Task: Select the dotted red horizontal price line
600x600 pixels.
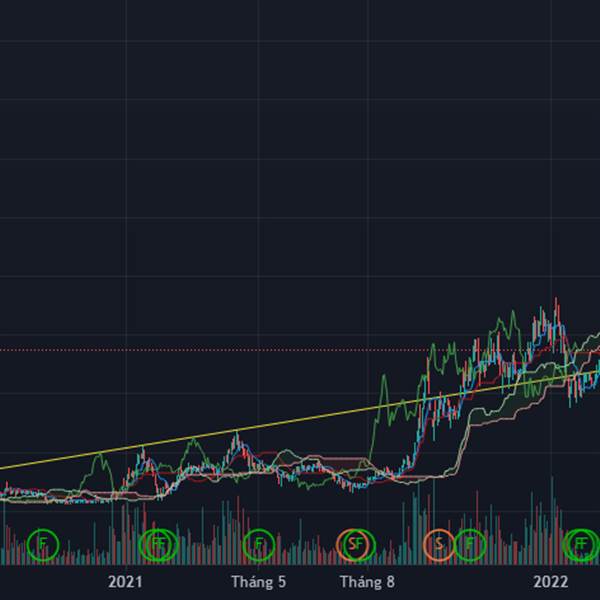Action: [x=300, y=350]
